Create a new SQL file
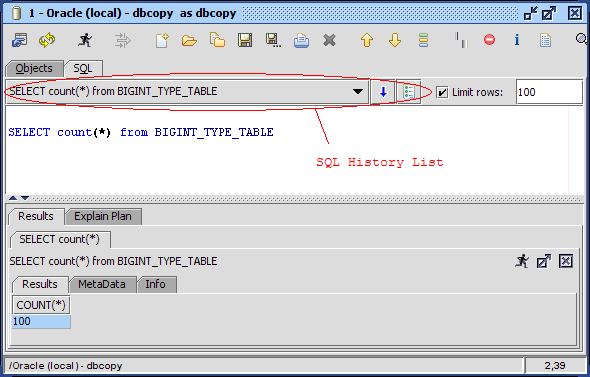This screenshot has width=590, height=377. pos(162,40)
